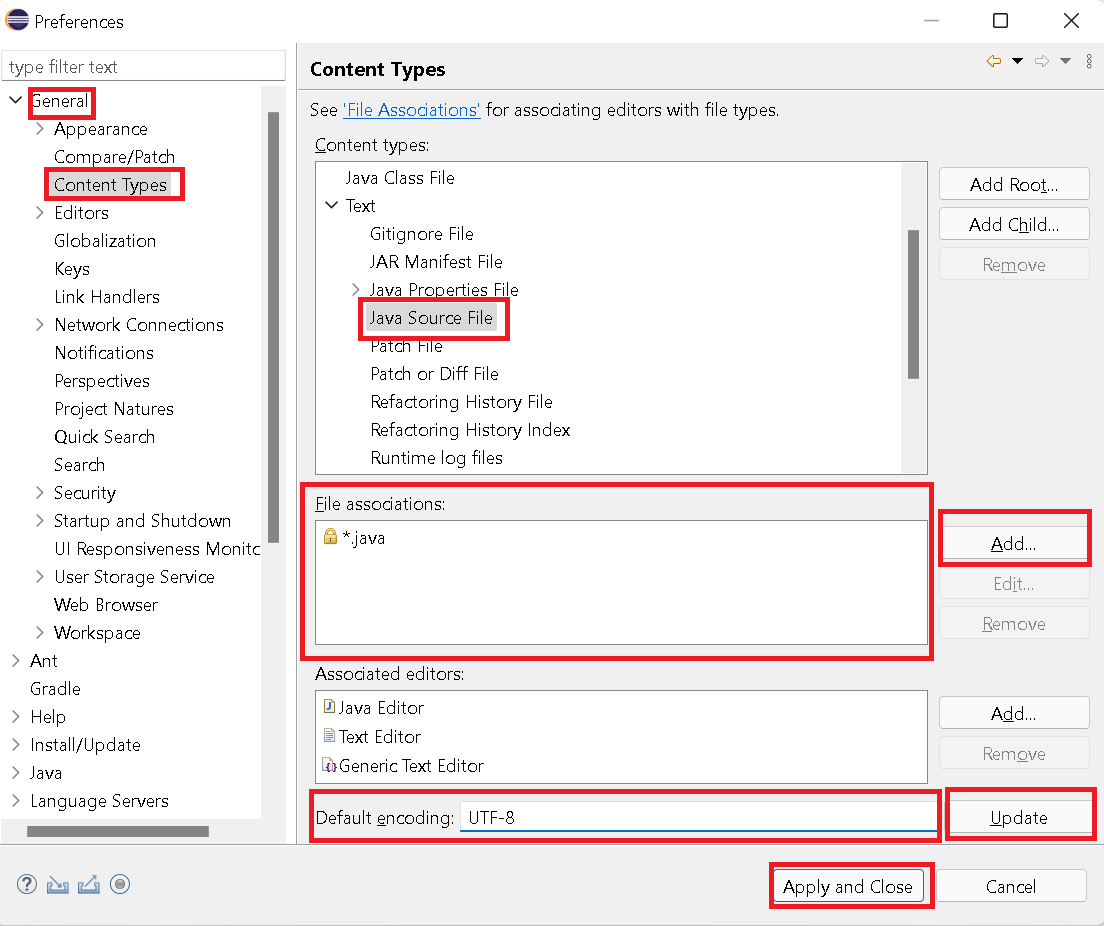Select Patch or Diff File content type

[434, 374]
